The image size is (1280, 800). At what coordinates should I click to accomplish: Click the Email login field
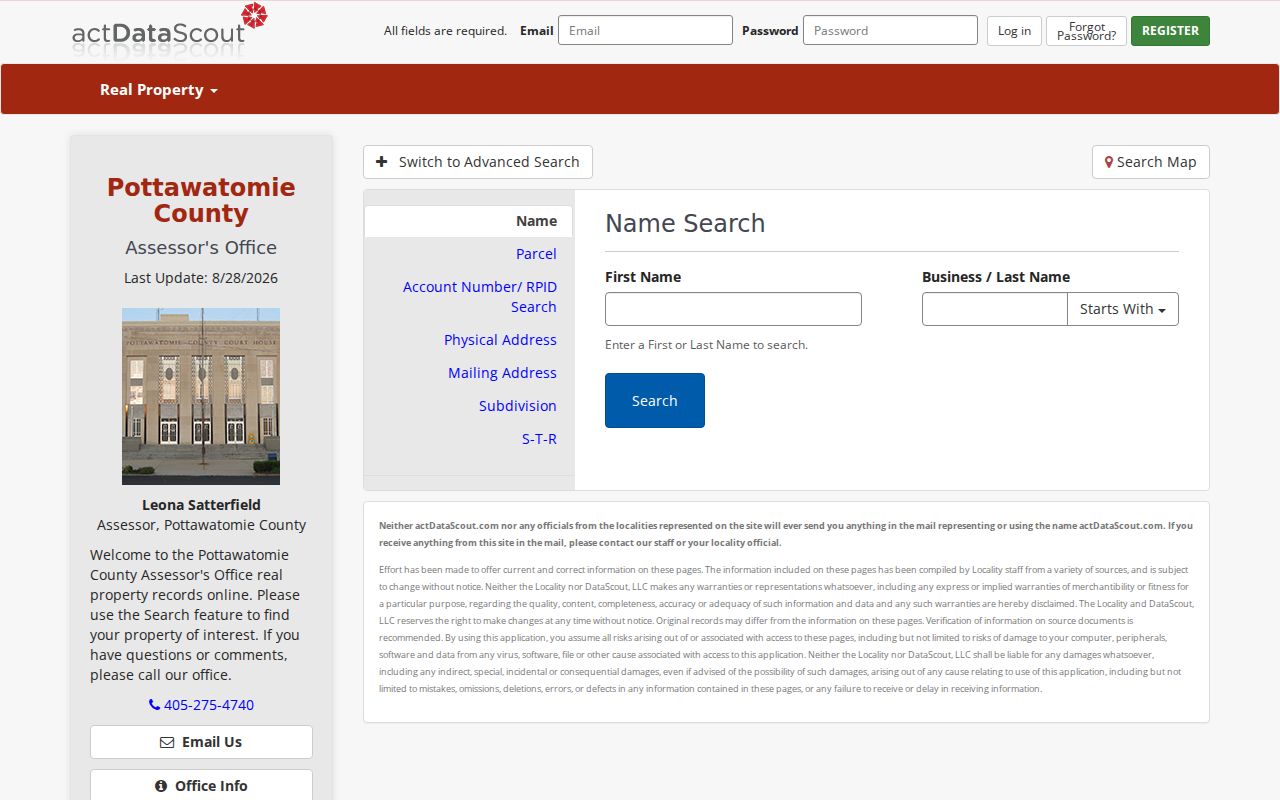[x=645, y=30]
